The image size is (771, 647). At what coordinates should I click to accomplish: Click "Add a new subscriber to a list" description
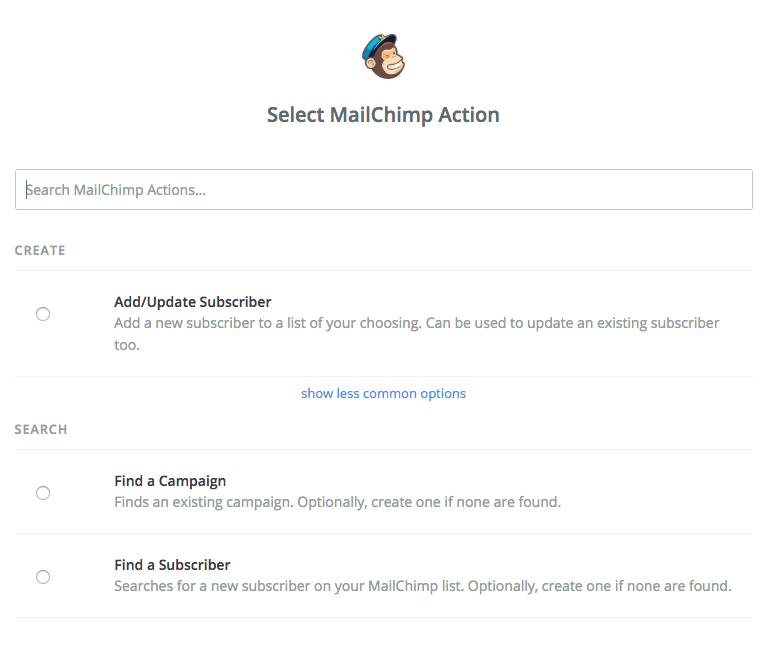point(240,323)
